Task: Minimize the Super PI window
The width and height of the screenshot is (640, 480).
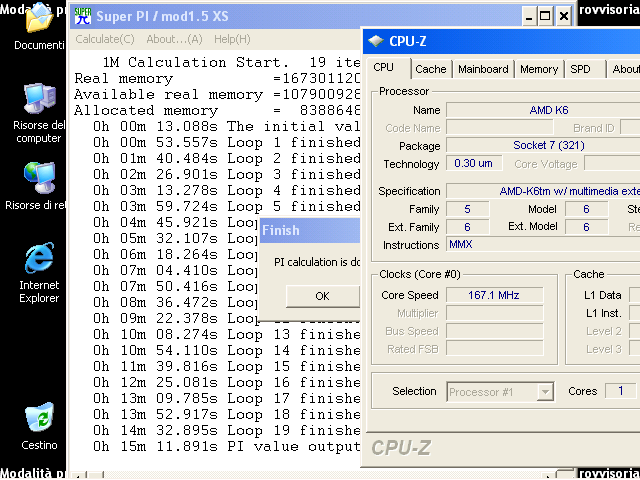Action: (529, 16)
